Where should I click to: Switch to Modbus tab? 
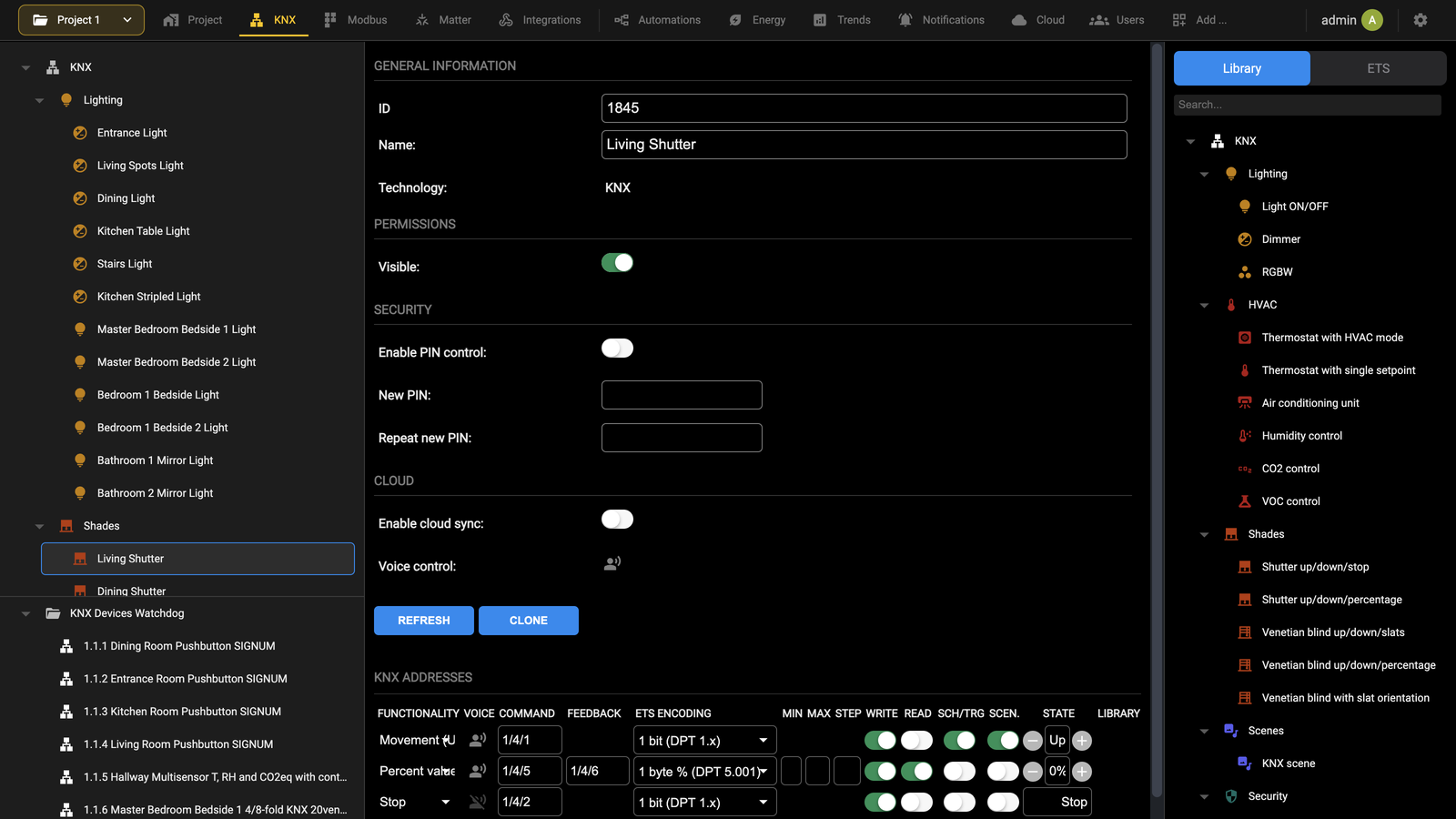click(355, 20)
